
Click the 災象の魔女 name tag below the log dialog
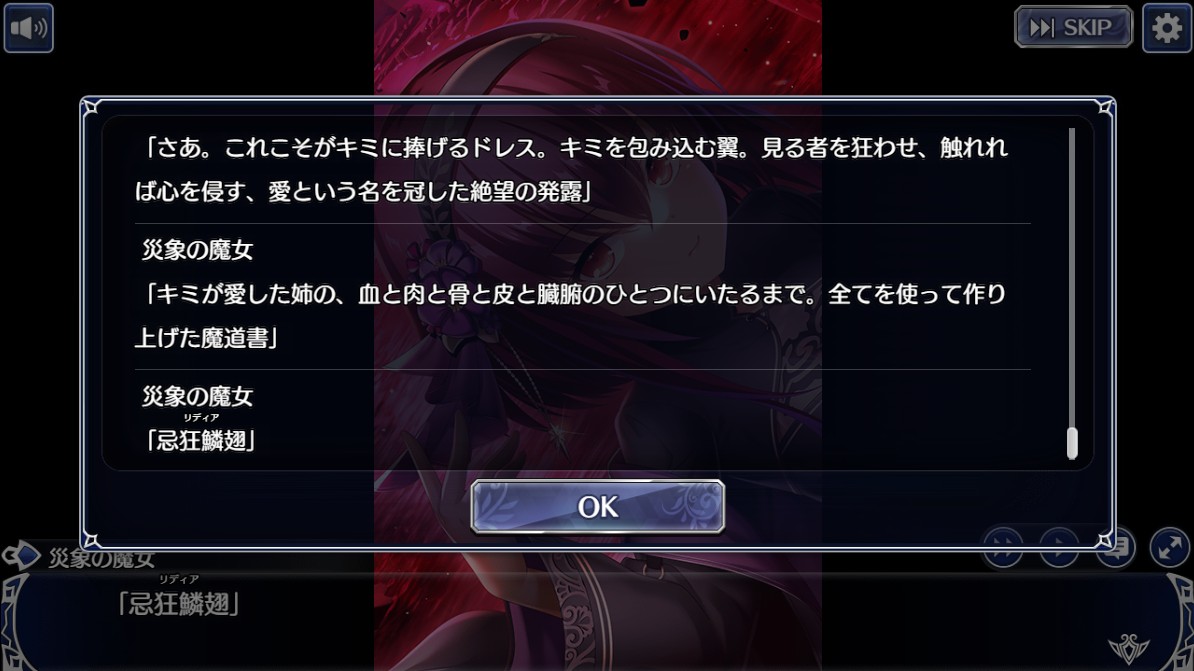(101, 558)
